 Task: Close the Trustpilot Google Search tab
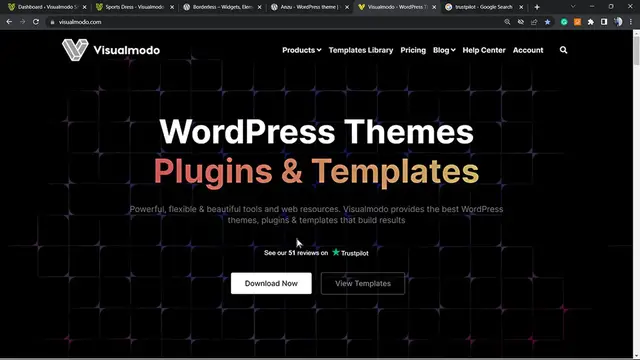(521, 7)
